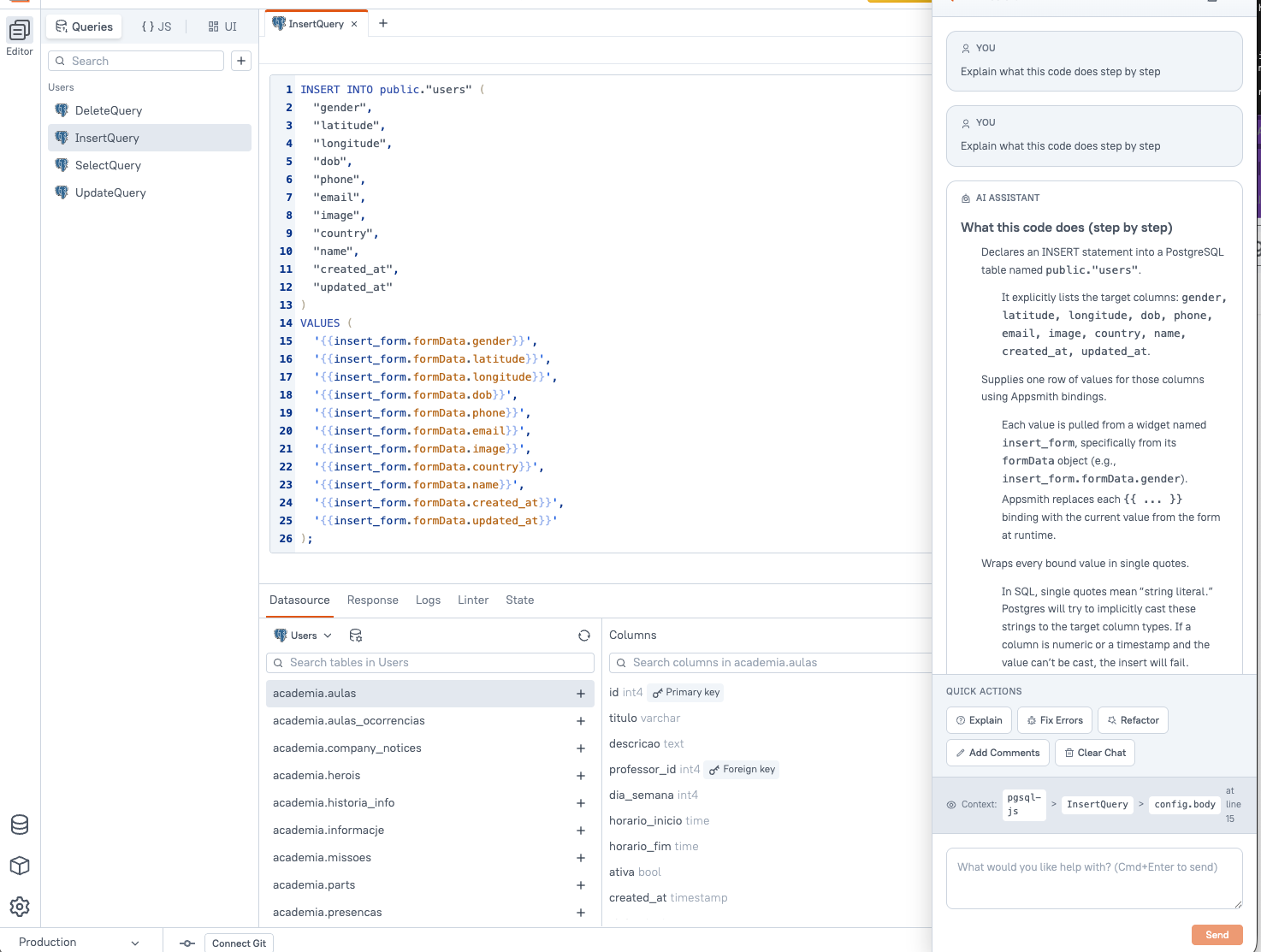
Task: Add academia.historia_info template with plus
Action: [581, 803]
